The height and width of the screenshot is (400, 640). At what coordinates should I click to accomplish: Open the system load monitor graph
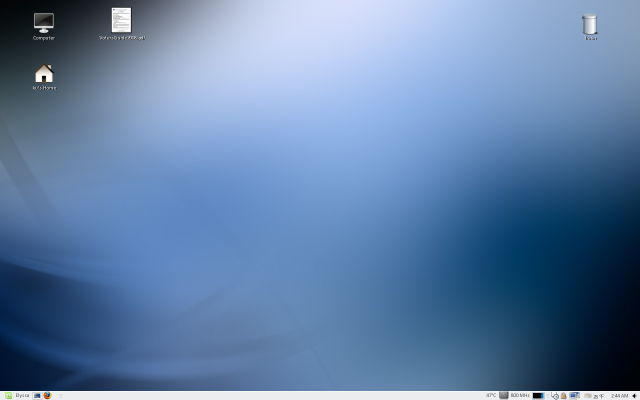[x=538, y=396]
